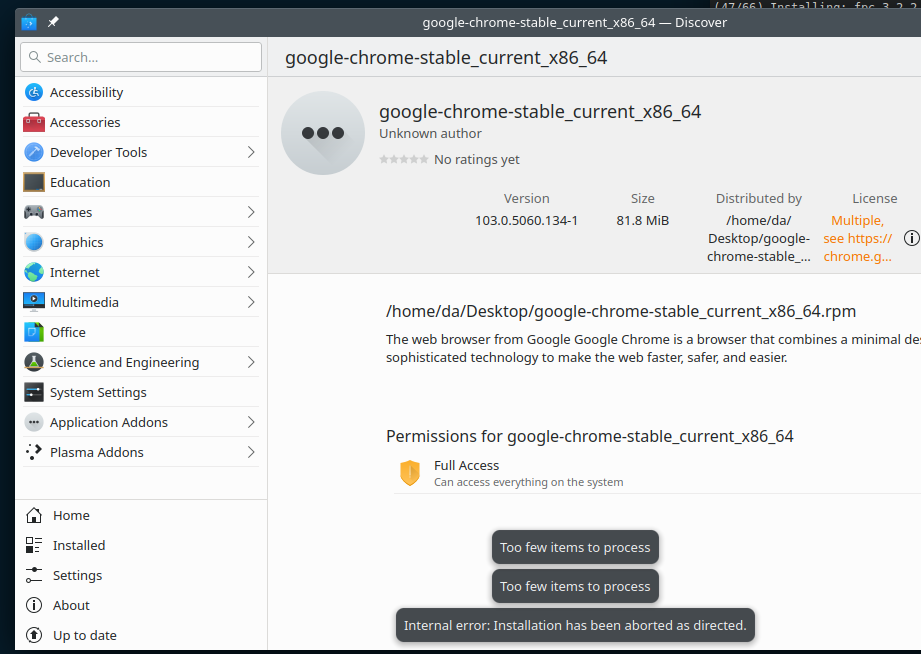Image resolution: width=921 pixels, height=654 pixels.
Task: Open the Accessibility category label
Action: point(86,92)
